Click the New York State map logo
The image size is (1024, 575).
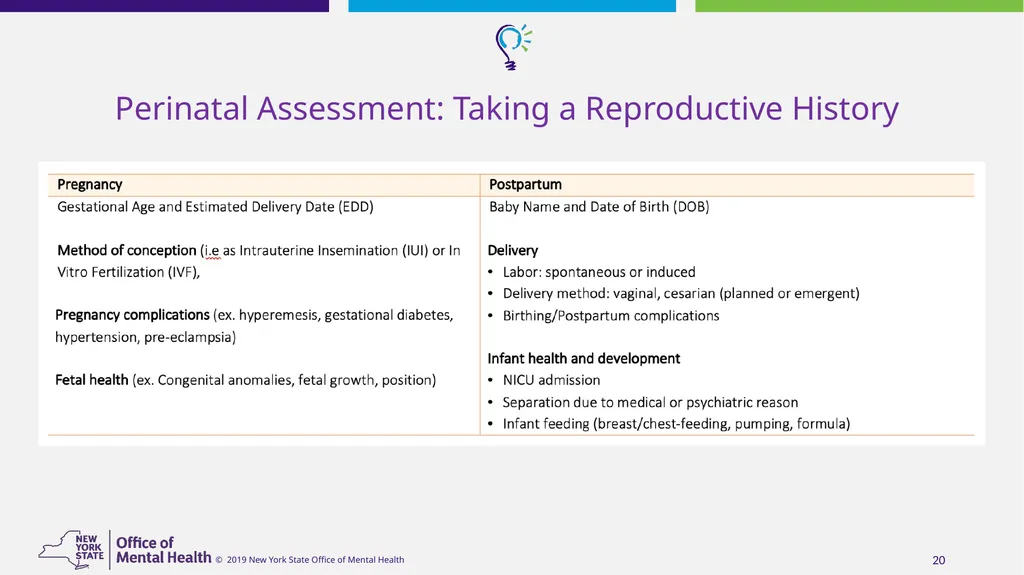pyautogui.click(x=71, y=550)
